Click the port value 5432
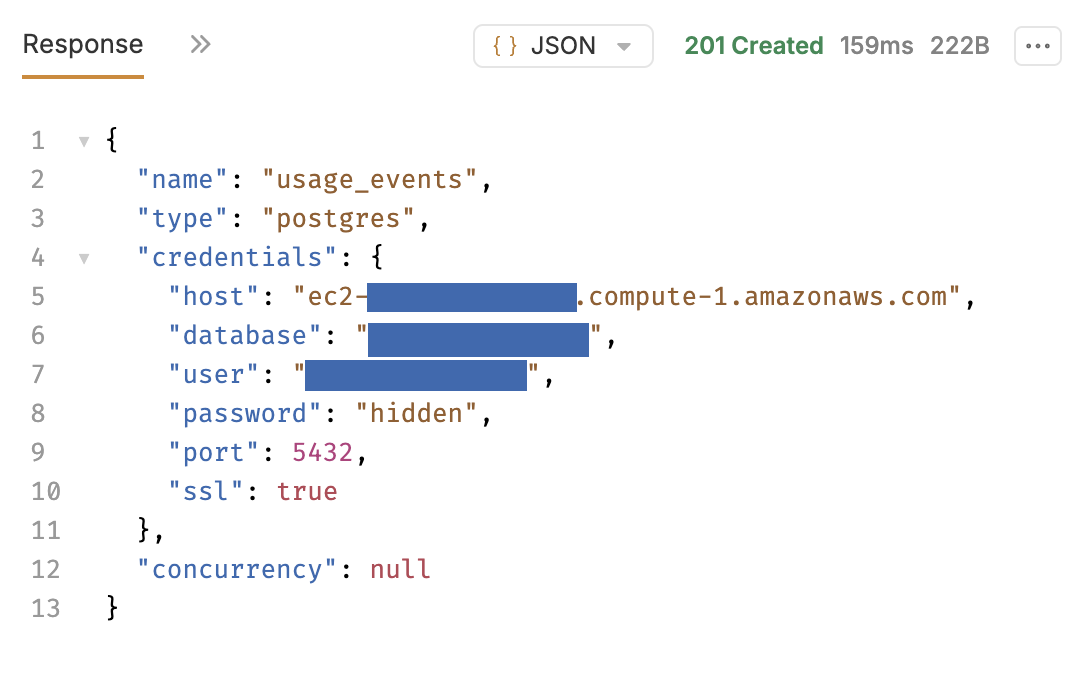This screenshot has height=682, width=1080. [x=322, y=453]
